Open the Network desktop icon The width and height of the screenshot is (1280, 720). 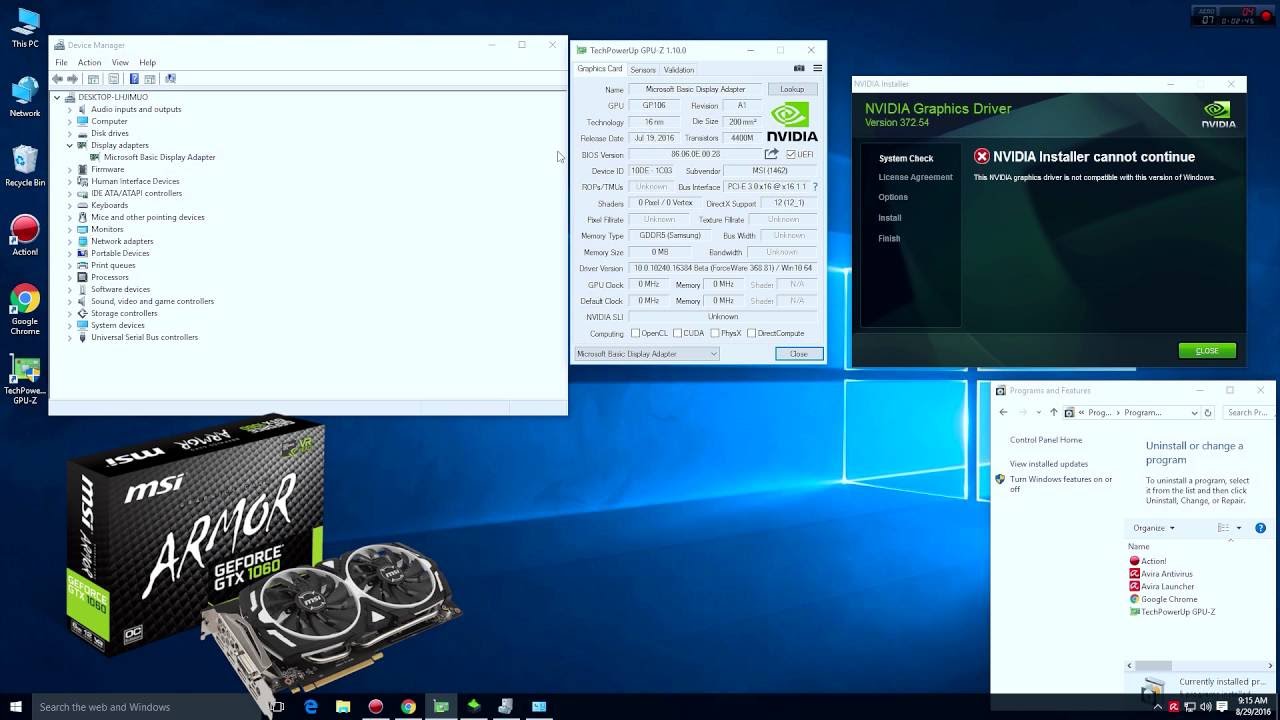[x=25, y=98]
